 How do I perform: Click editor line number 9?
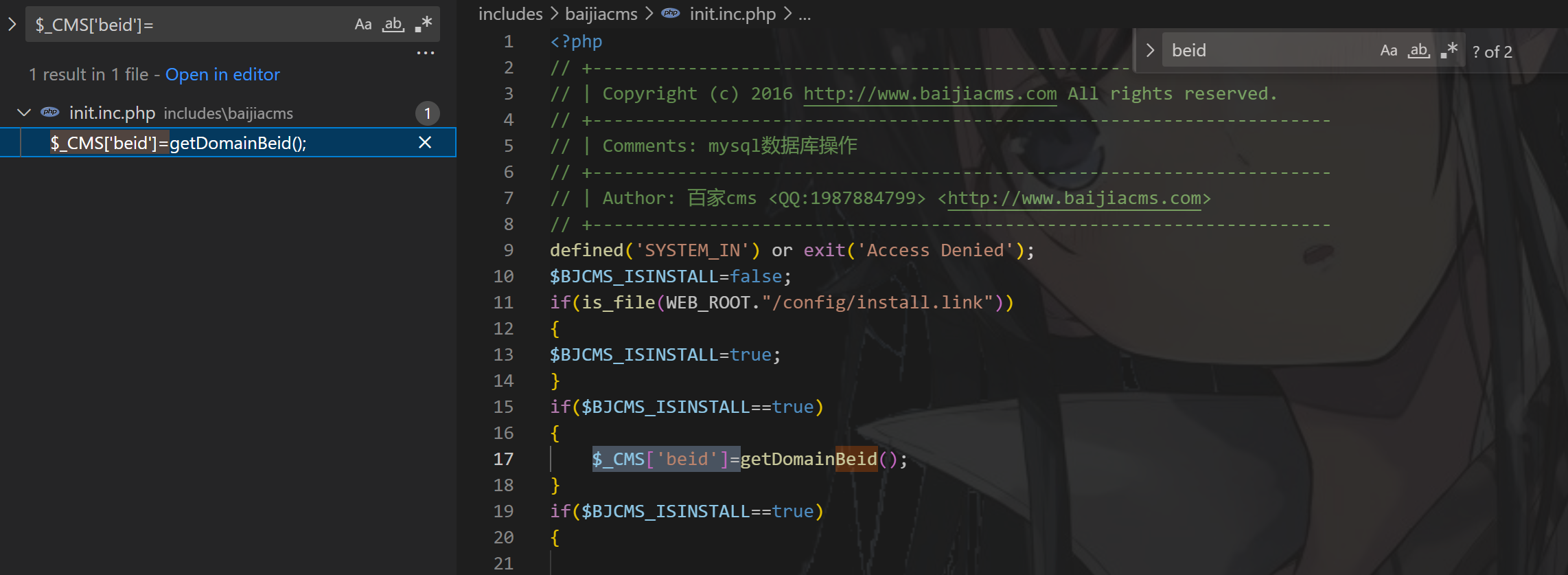pyautogui.click(x=508, y=250)
